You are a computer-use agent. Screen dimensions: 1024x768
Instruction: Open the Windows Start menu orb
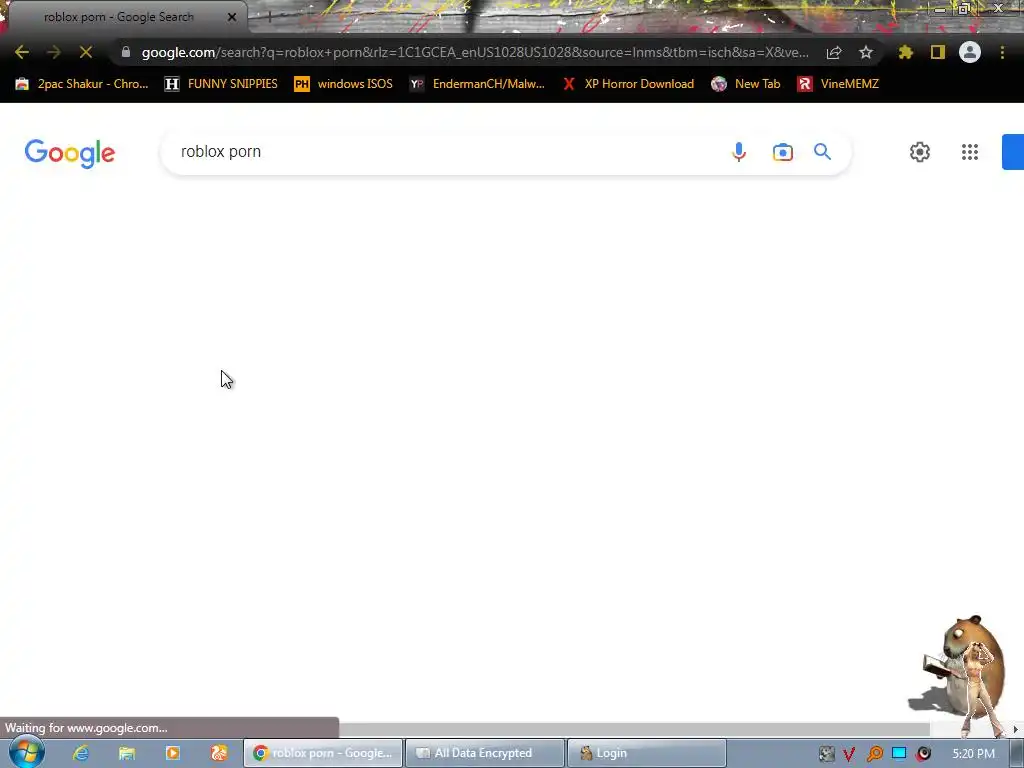[26, 752]
